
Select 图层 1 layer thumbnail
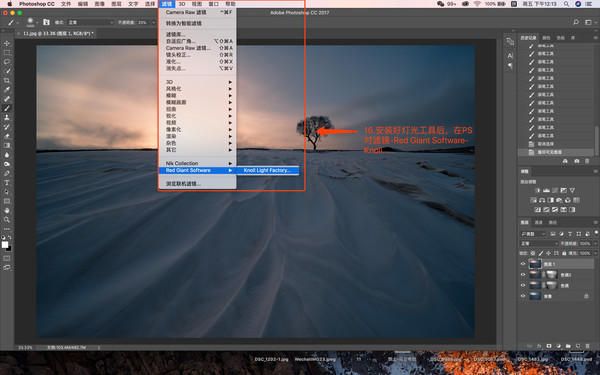click(535, 264)
